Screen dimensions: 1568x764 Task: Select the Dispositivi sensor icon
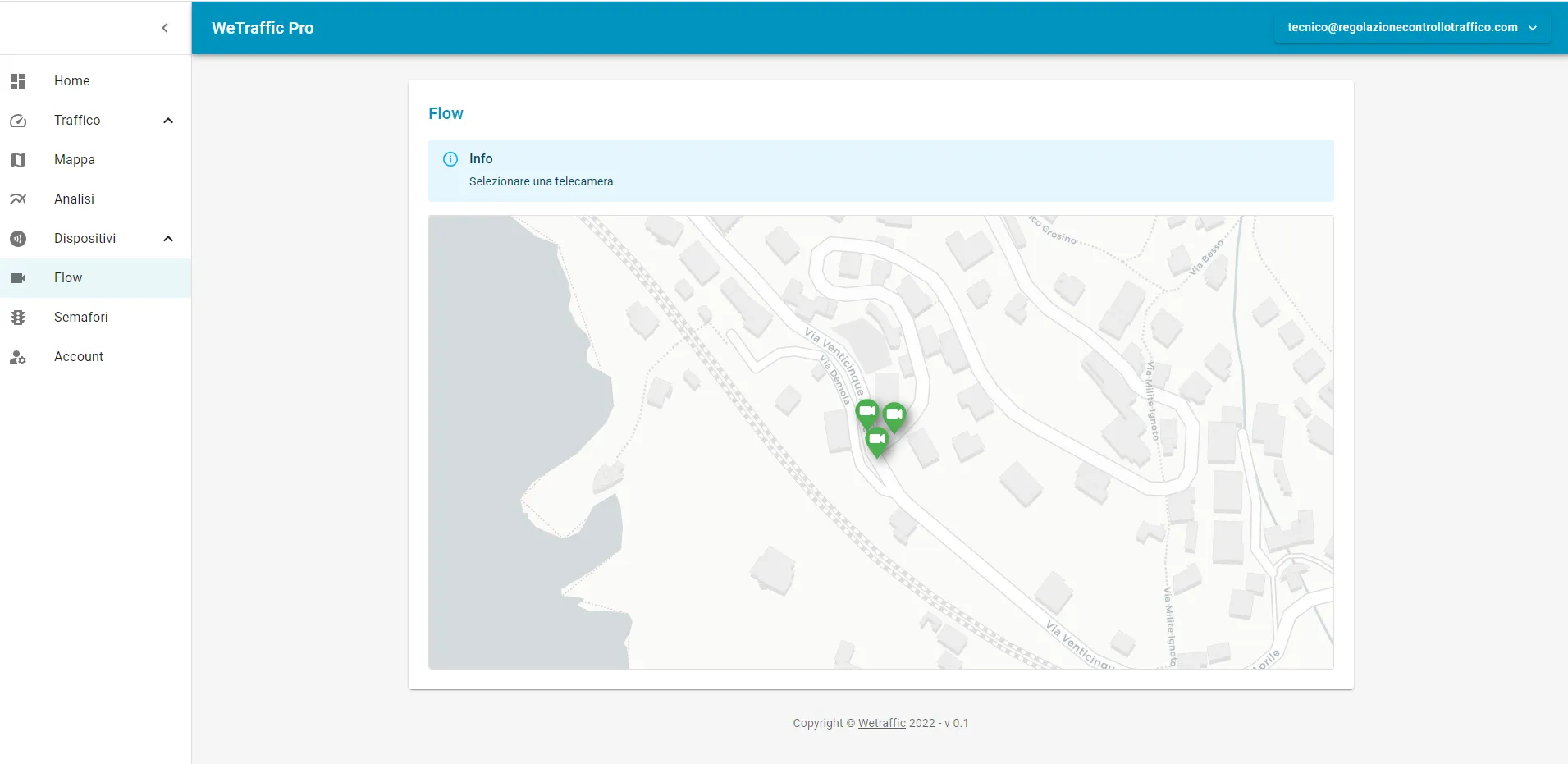tap(18, 238)
